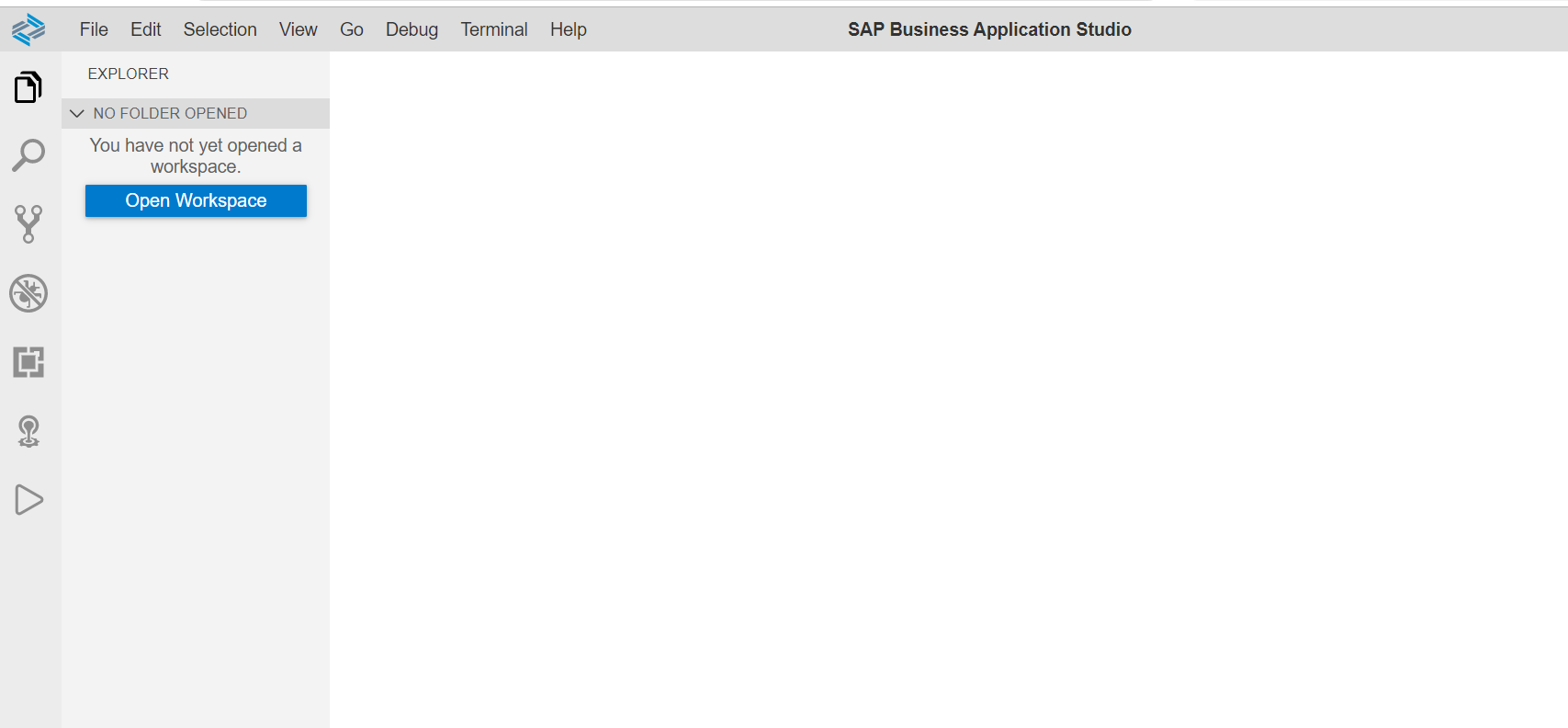Click the SAP Business Application Studio logo
1568x728 pixels.
pos(28,29)
